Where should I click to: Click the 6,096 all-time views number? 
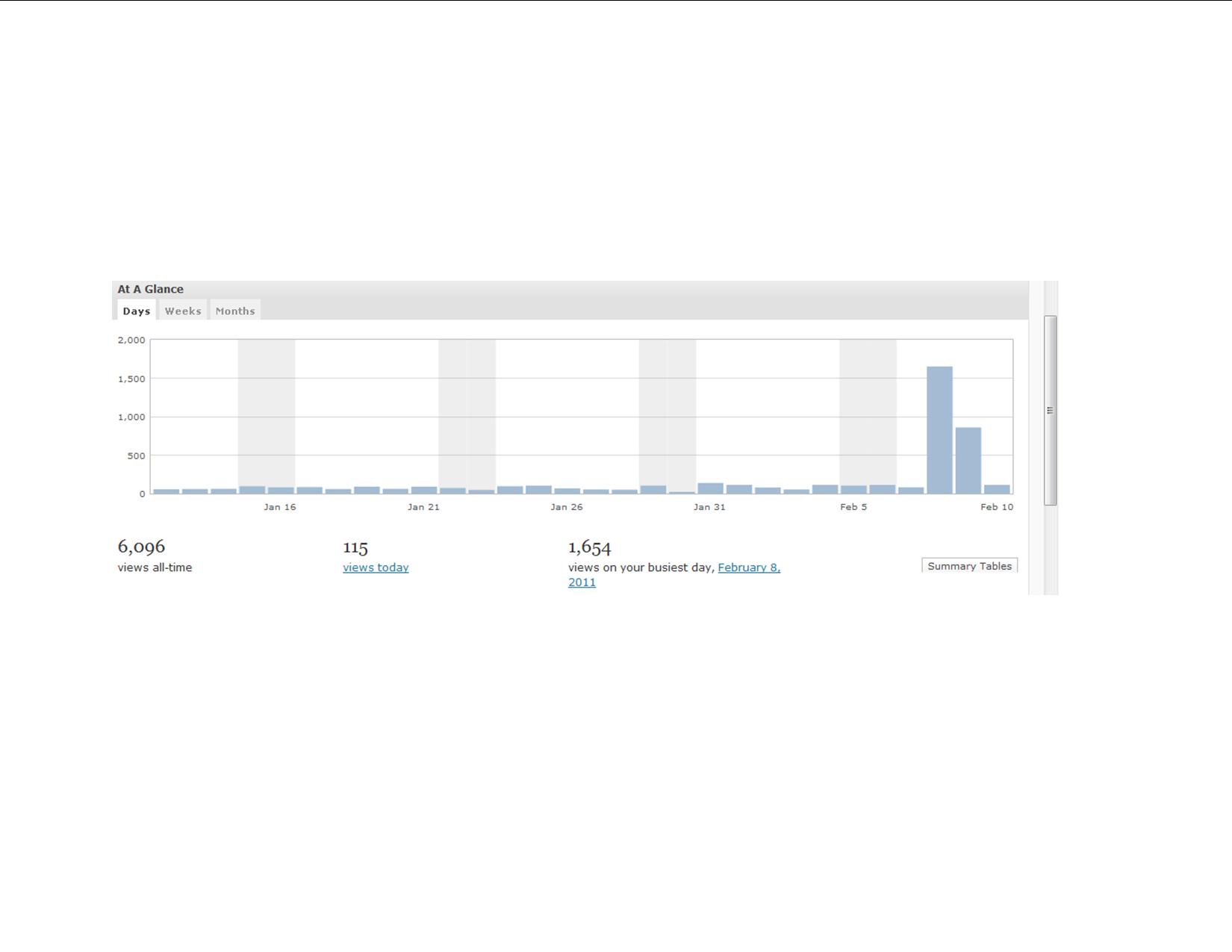pyautogui.click(x=141, y=547)
